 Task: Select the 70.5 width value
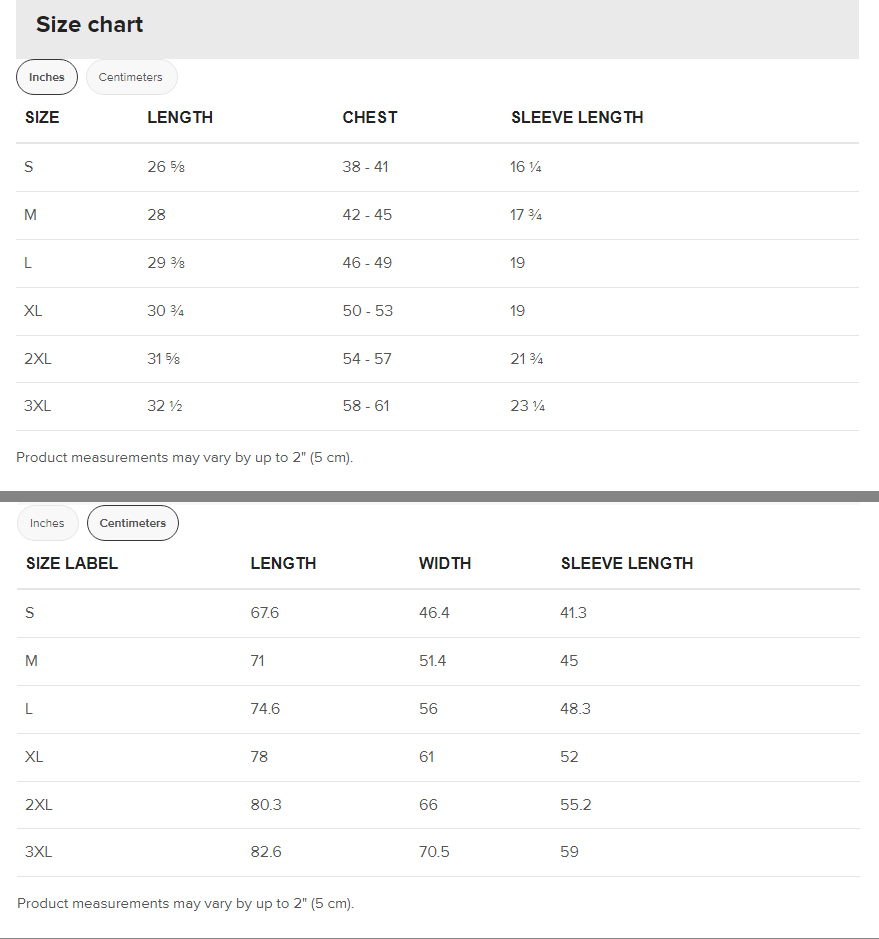pyautogui.click(x=434, y=852)
